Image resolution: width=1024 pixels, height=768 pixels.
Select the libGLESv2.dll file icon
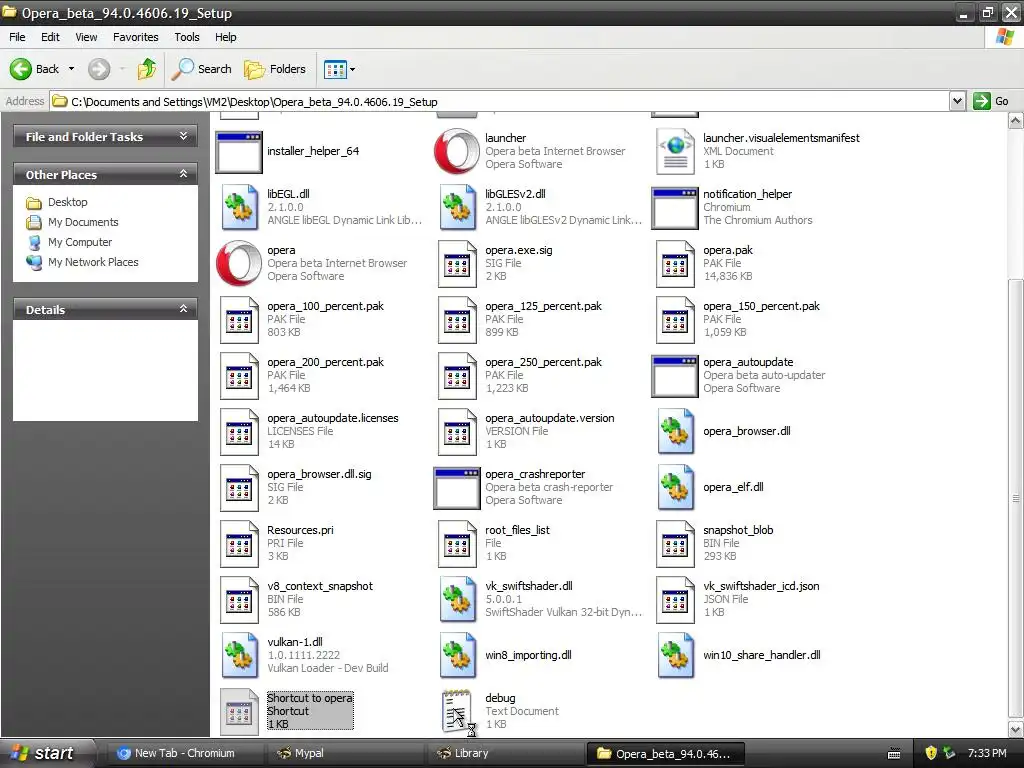[457, 208]
